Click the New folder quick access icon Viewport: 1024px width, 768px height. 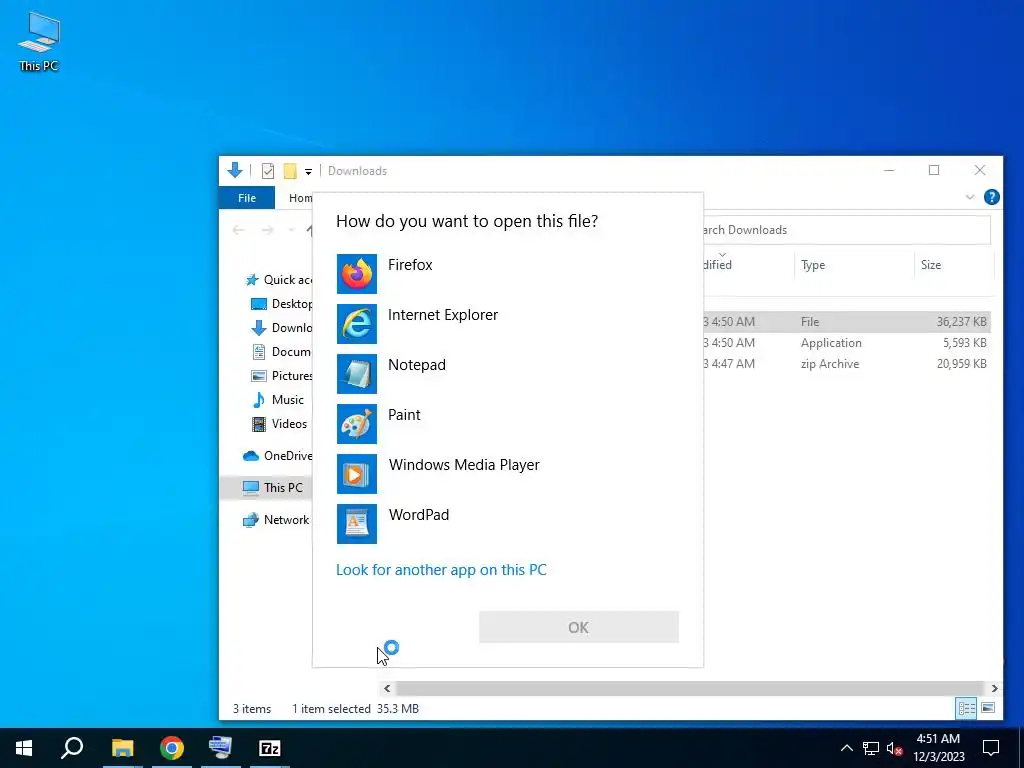(x=290, y=171)
